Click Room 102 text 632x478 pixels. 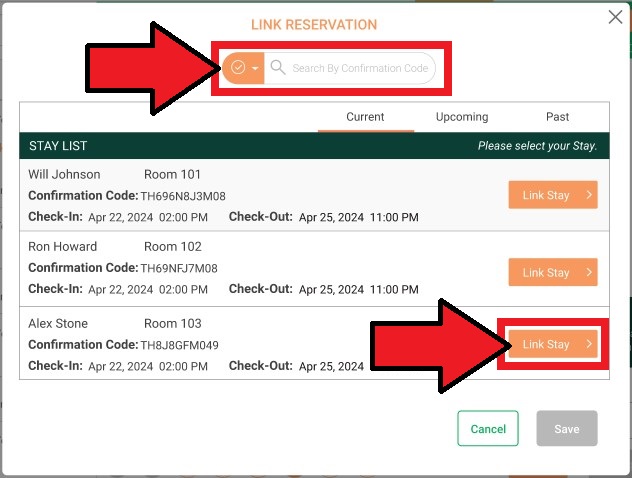[x=173, y=247]
